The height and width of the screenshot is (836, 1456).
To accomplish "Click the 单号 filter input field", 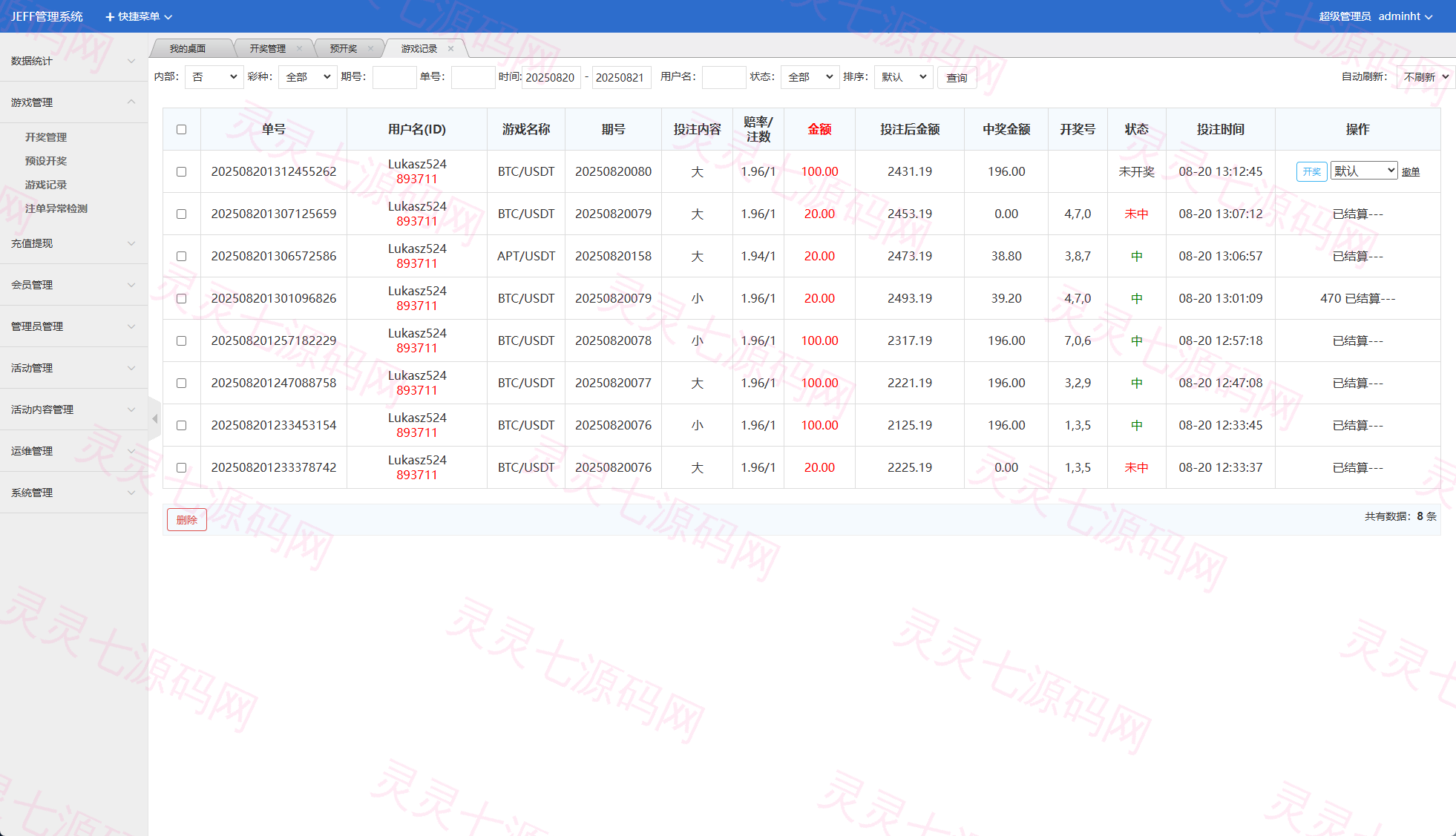I will point(473,77).
